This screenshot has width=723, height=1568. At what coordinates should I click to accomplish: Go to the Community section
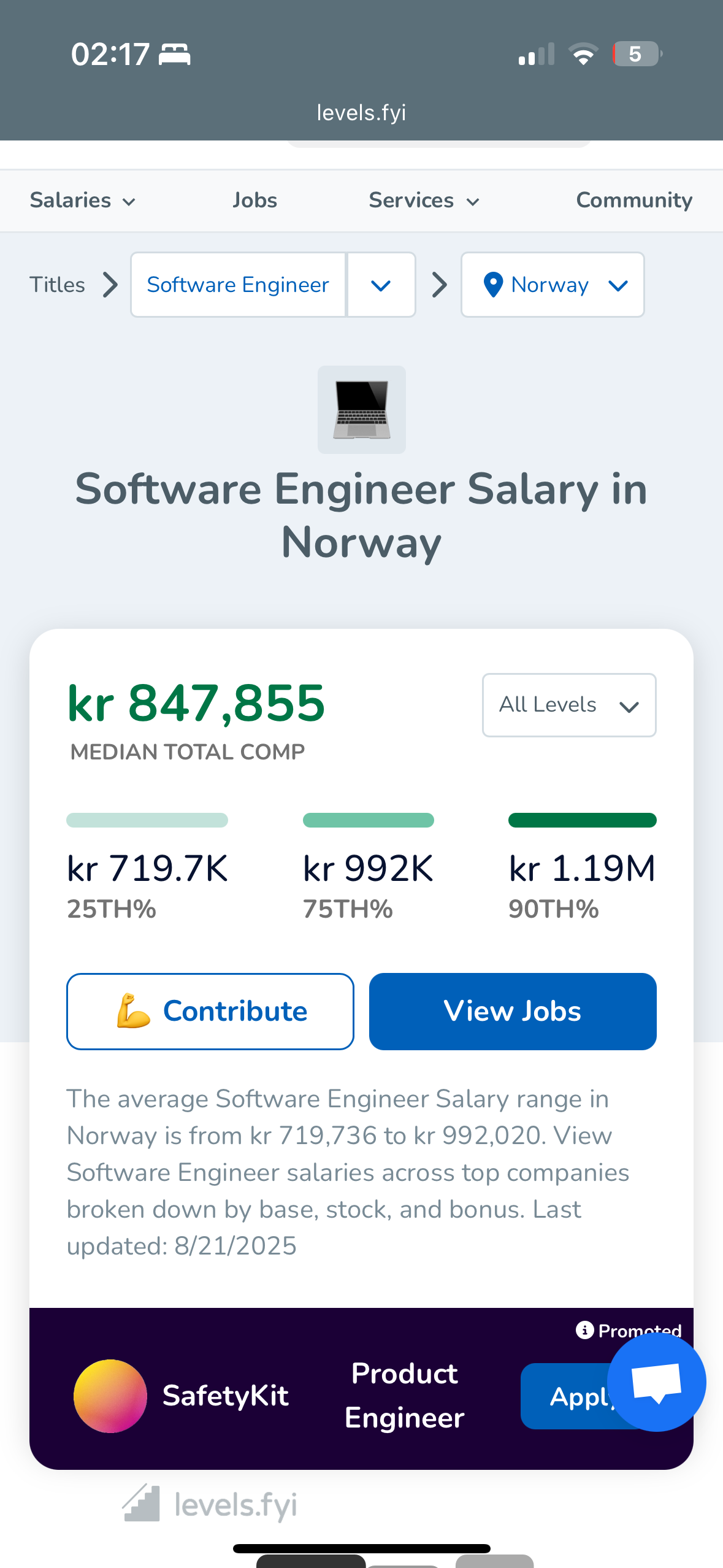click(634, 201)
